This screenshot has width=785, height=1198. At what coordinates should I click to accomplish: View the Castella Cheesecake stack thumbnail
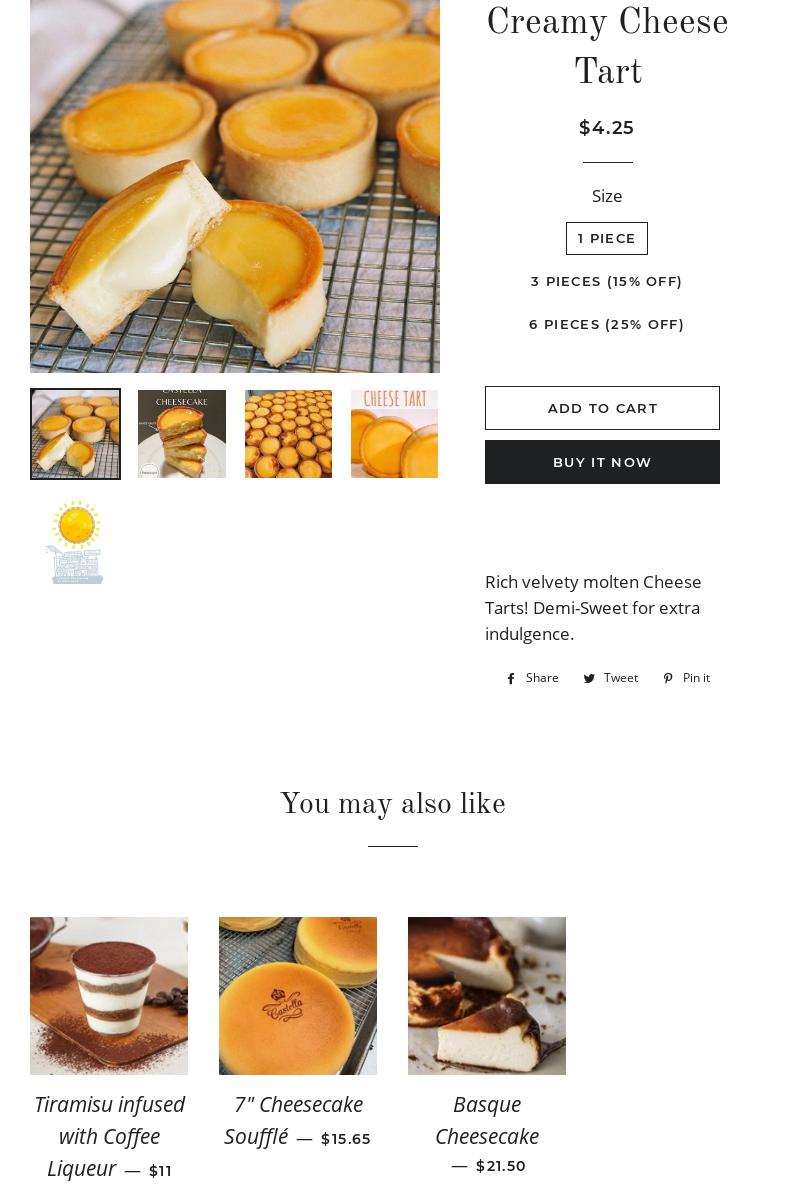point(182,434)
